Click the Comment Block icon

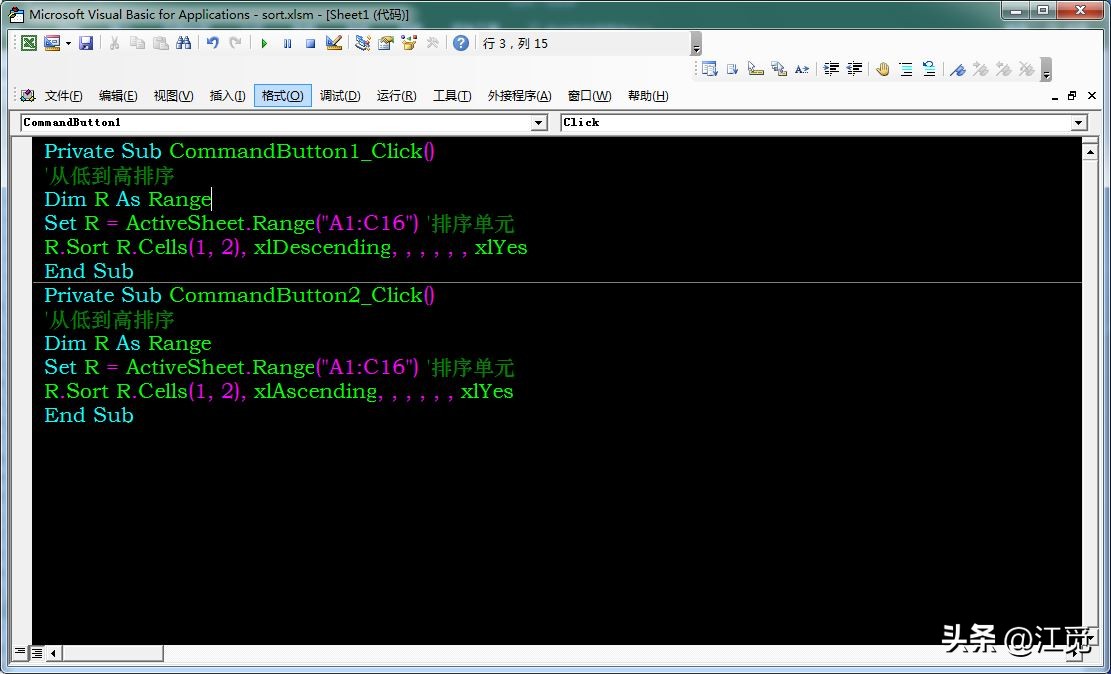coord(906,69)
